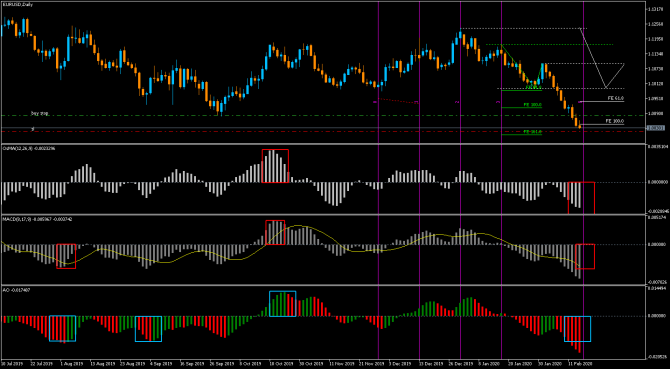This screenshot has width=670, height=369.
Task: Select the red rectangle on MACD February low
Action: [x=585, y=256]
